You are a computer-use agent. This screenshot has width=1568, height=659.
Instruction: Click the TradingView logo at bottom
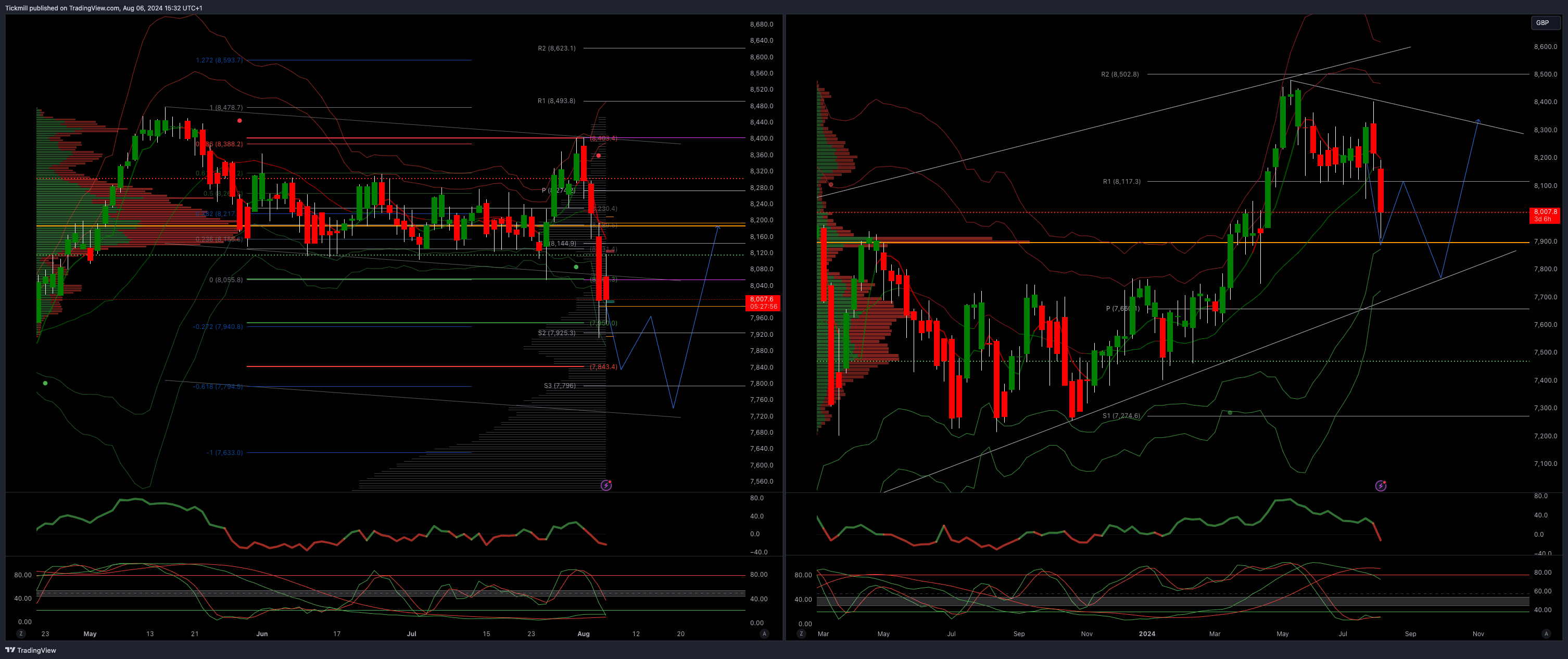click(30, 650)
